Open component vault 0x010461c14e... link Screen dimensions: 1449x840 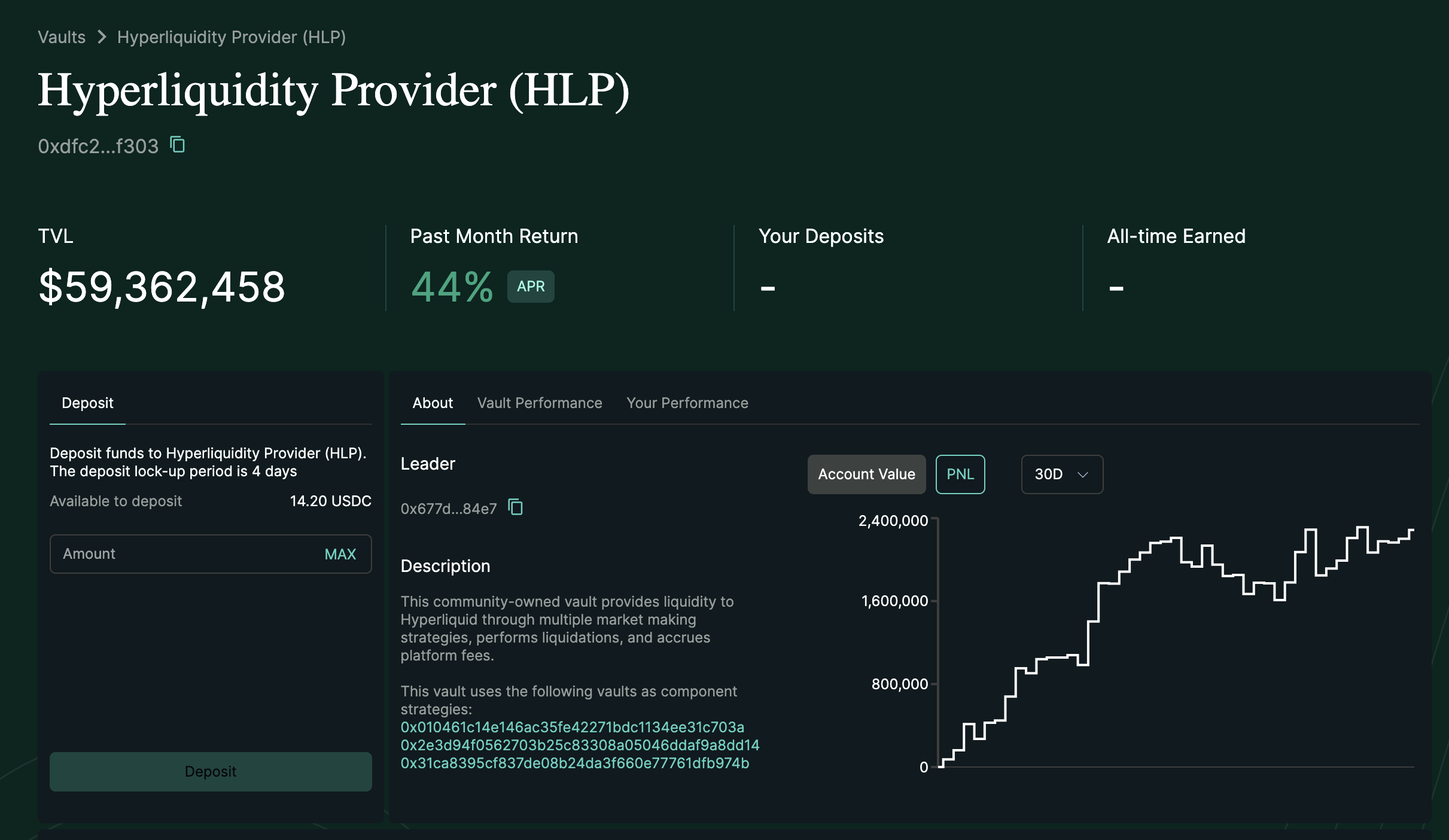pos(572,728)
